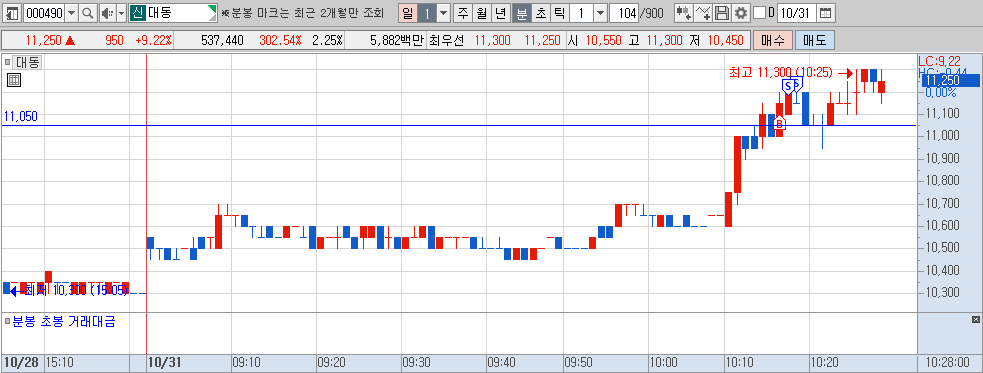
Task: Select the 분 minute chart
Action: click(522, 13)
